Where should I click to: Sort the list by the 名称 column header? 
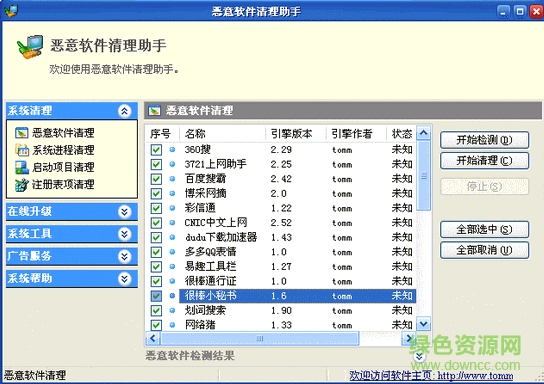pos(222,134)
